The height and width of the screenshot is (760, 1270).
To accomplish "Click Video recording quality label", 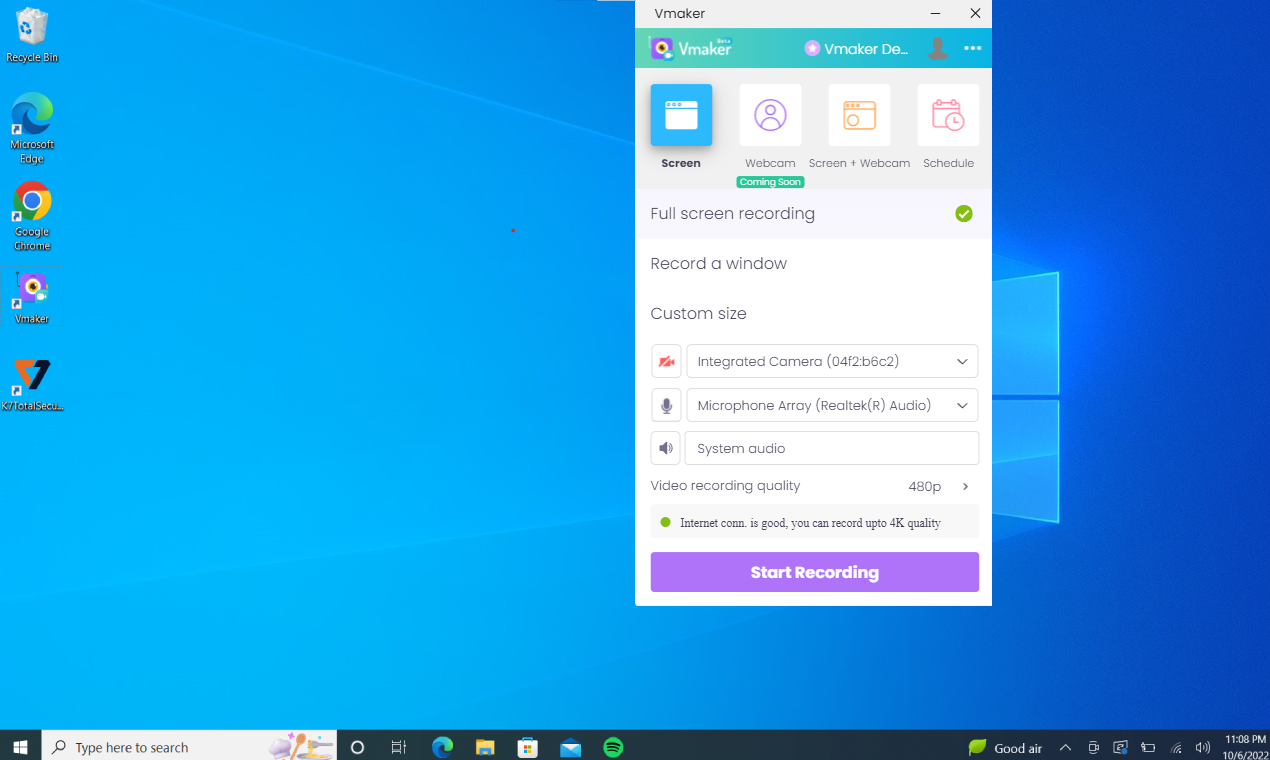I will 726,486.
